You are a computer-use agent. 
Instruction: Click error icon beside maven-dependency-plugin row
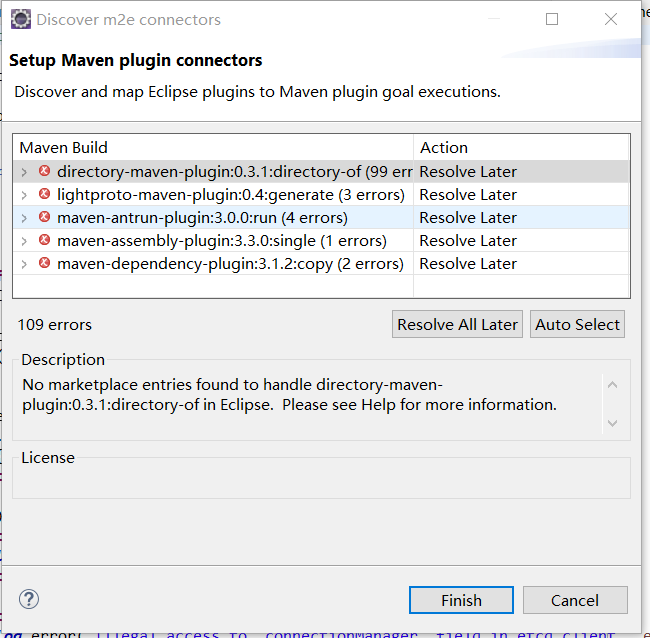click(x=44, y=263)
